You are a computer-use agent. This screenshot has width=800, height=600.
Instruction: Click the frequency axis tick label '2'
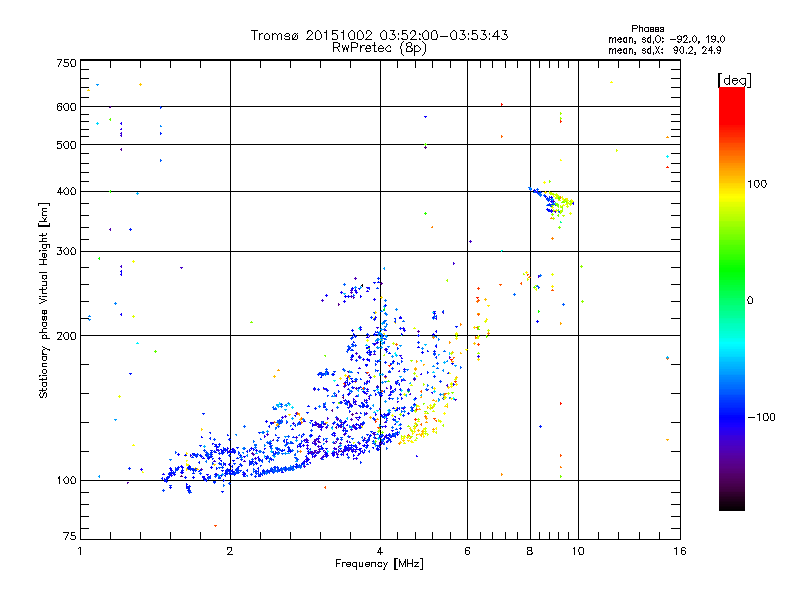point(230,551)
